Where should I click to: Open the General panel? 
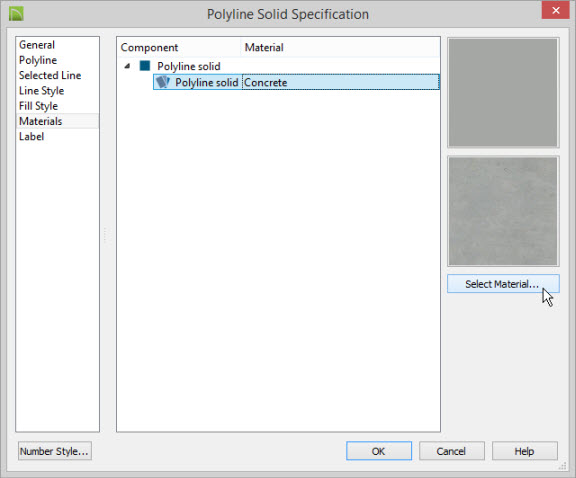coord(37,45)
